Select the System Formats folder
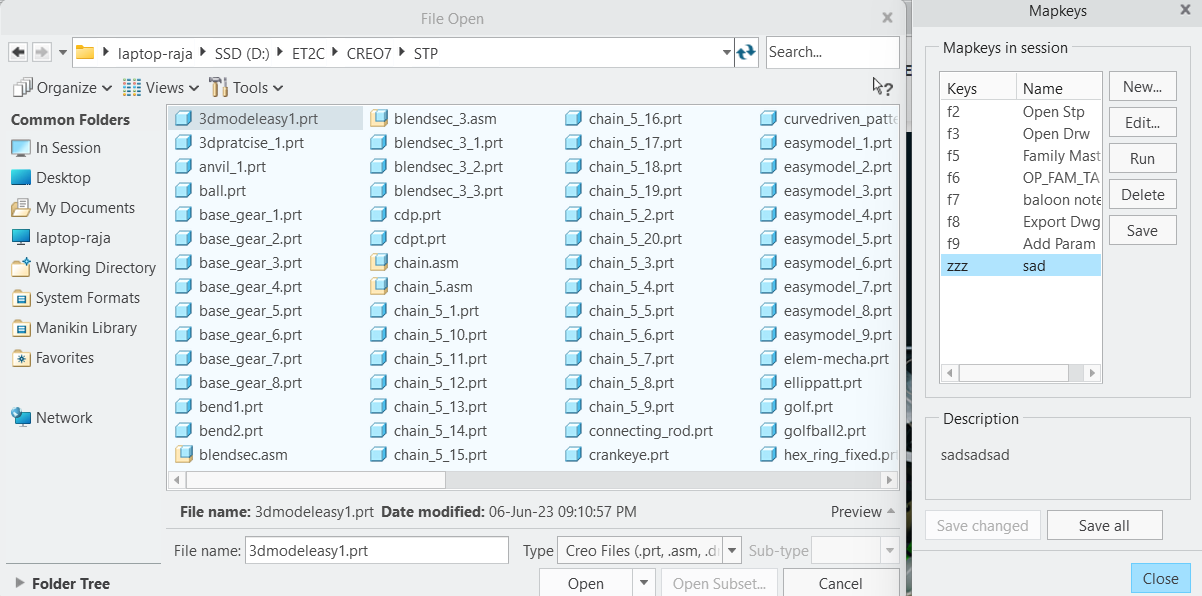The width and height of the screenshot is (1202, 596). tap(88, 298)
